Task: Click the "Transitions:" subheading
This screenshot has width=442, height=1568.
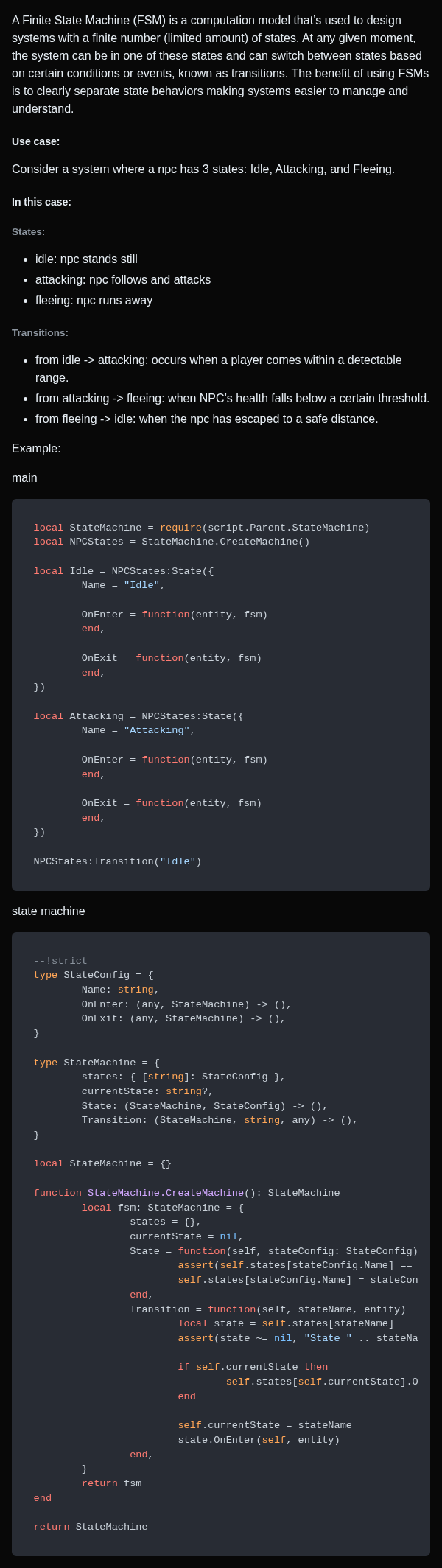Action: coord(40,333)
